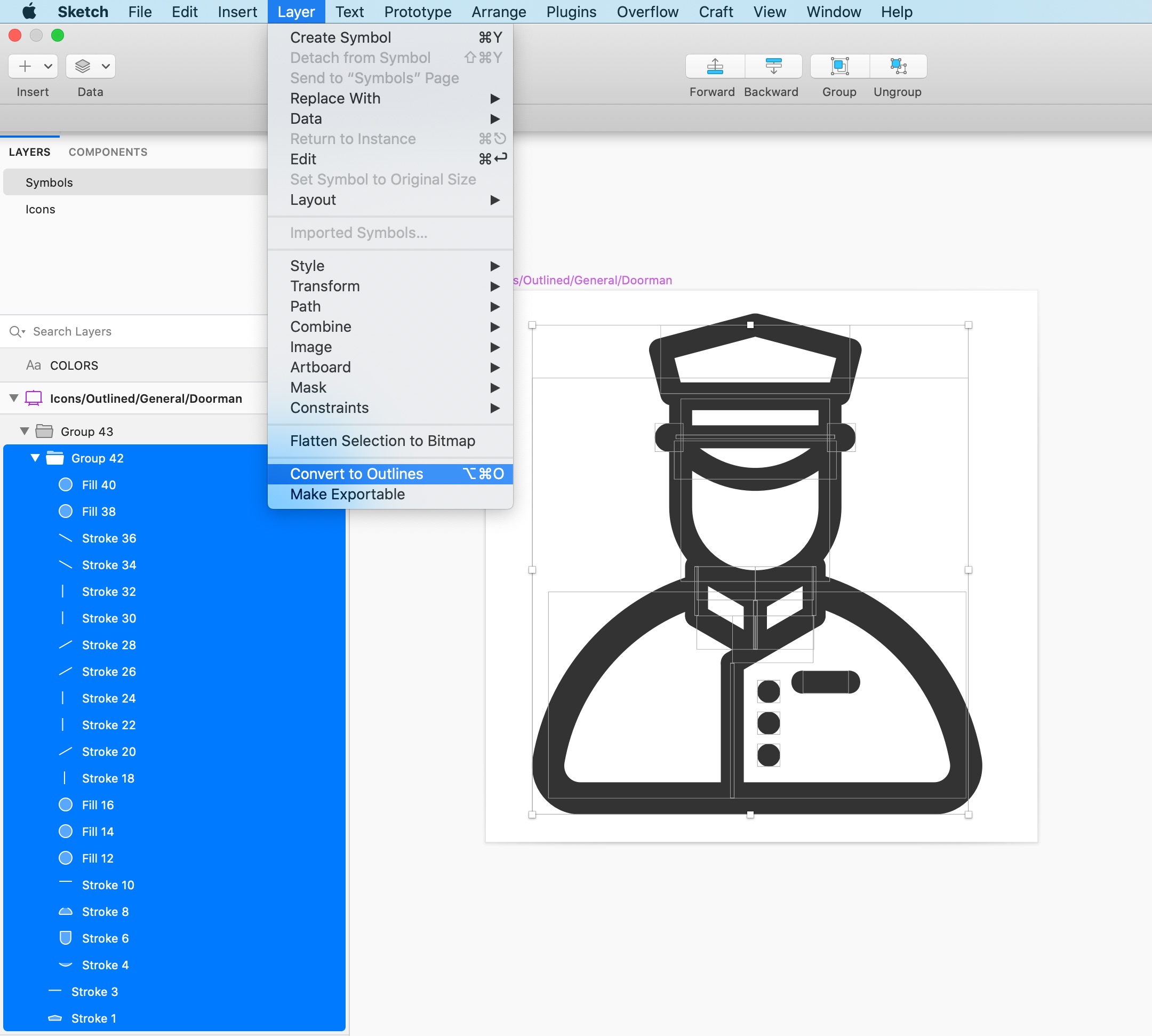Click the Backward toolbar icon
This screenshot has height=1036, width=1152.
coord(773,67)
